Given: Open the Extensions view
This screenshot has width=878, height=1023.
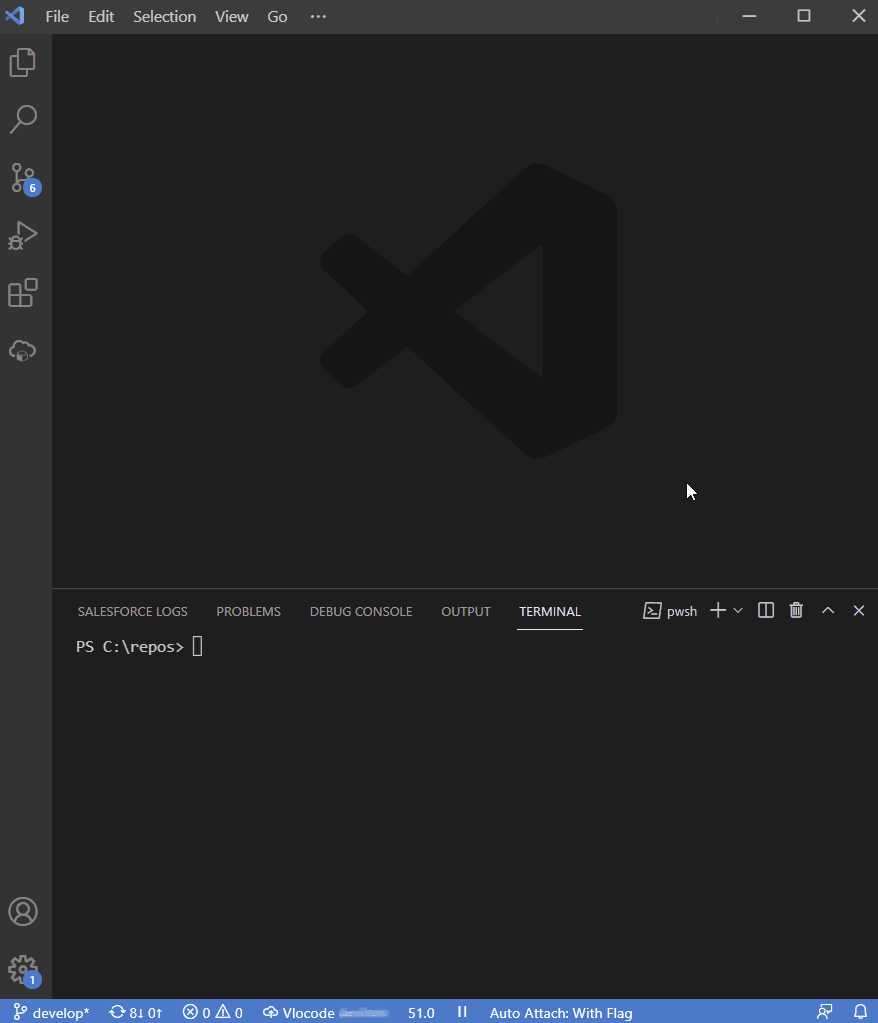Looking at the screenshot, I should pos(23,293).
